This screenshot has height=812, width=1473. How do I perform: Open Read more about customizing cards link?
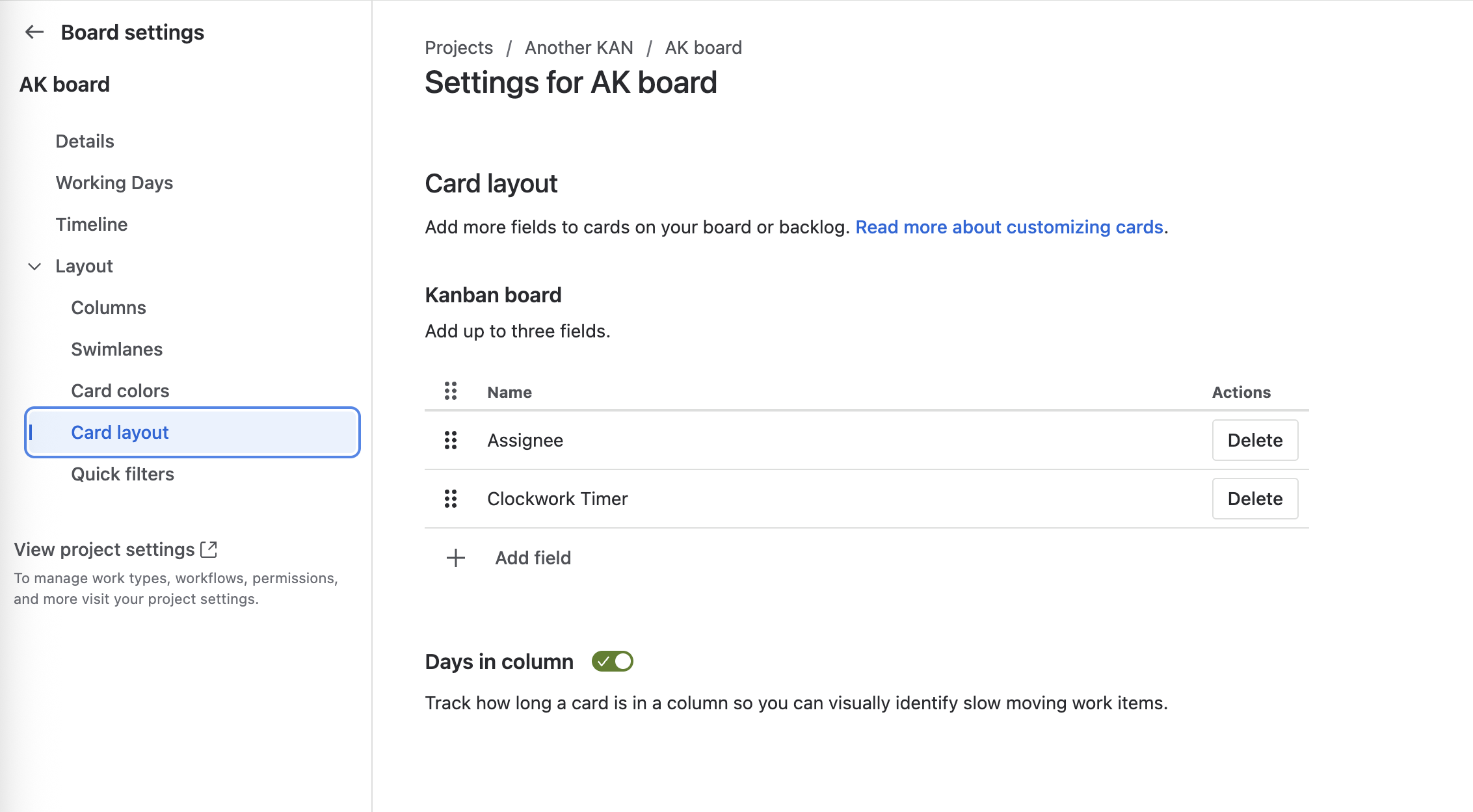(x=1009, y=227)
